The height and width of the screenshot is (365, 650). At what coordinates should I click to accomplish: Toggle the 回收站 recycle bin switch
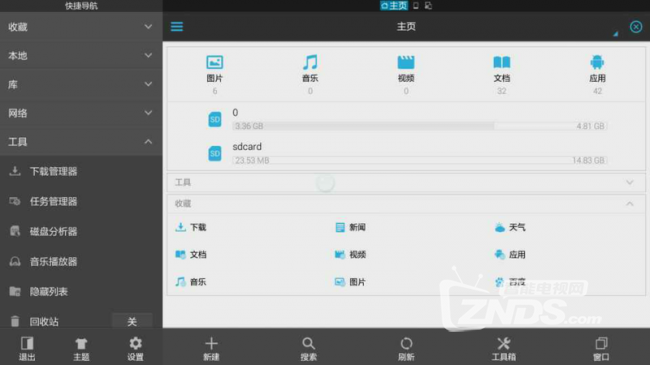tap(132, 321)
